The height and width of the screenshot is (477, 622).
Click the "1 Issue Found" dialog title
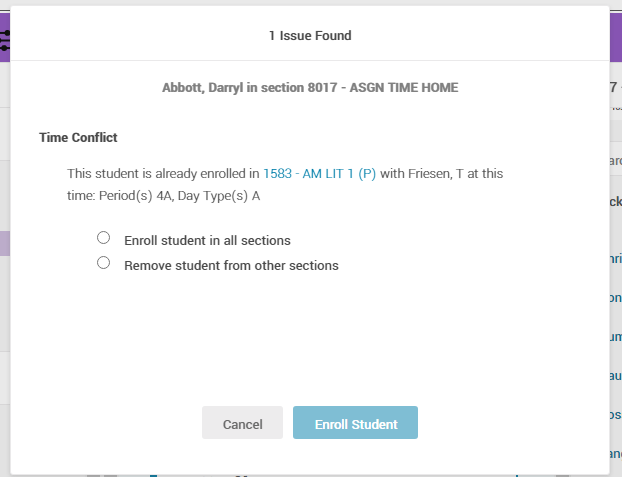point(310,36)
